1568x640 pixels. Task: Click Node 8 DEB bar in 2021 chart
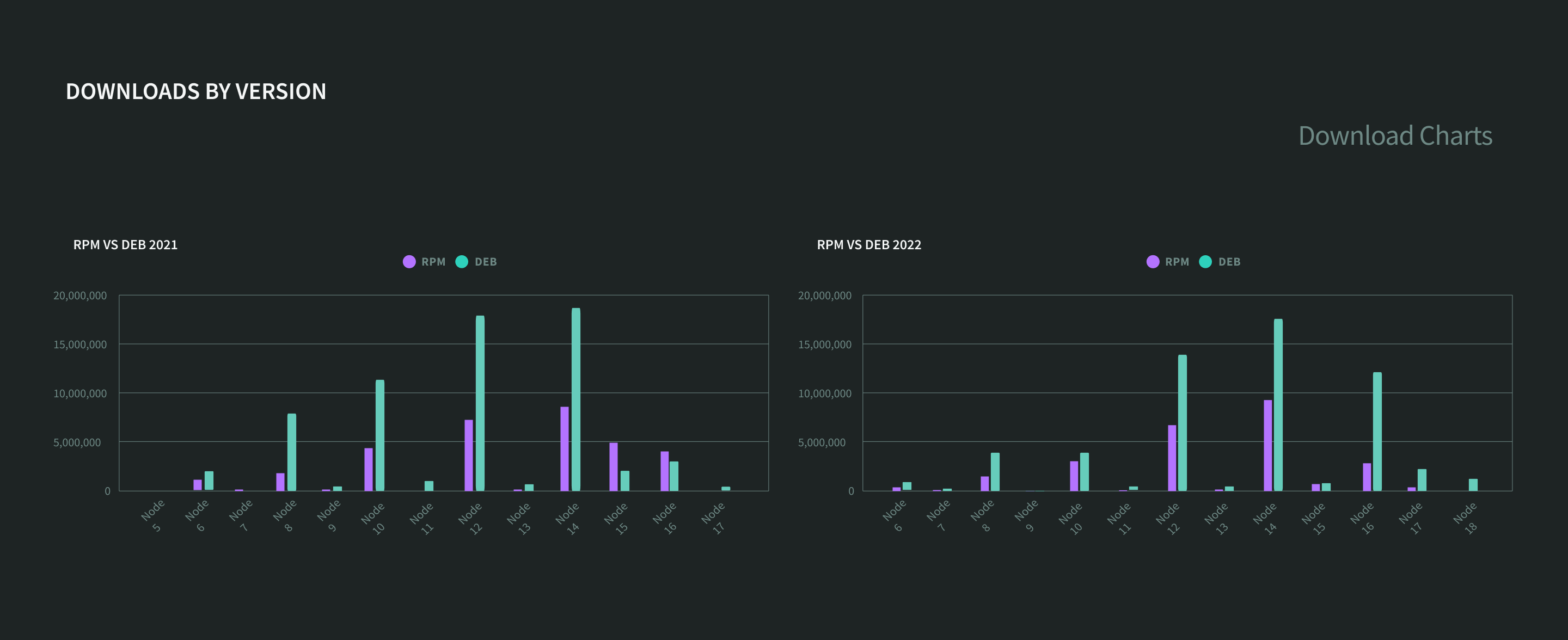[x=292, y=452]
